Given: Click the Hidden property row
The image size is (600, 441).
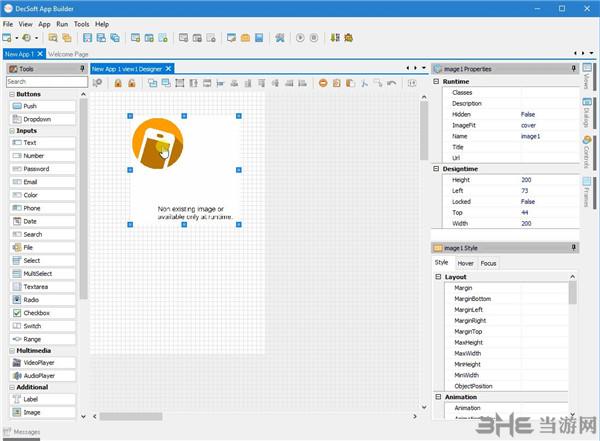Looking at the screenshot, I should pyautogui.click(x=511, y=114).
